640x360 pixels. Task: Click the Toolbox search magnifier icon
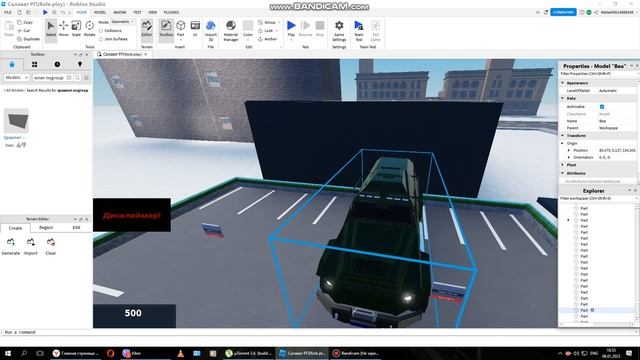pyautogui.click(x=77, y=78)
